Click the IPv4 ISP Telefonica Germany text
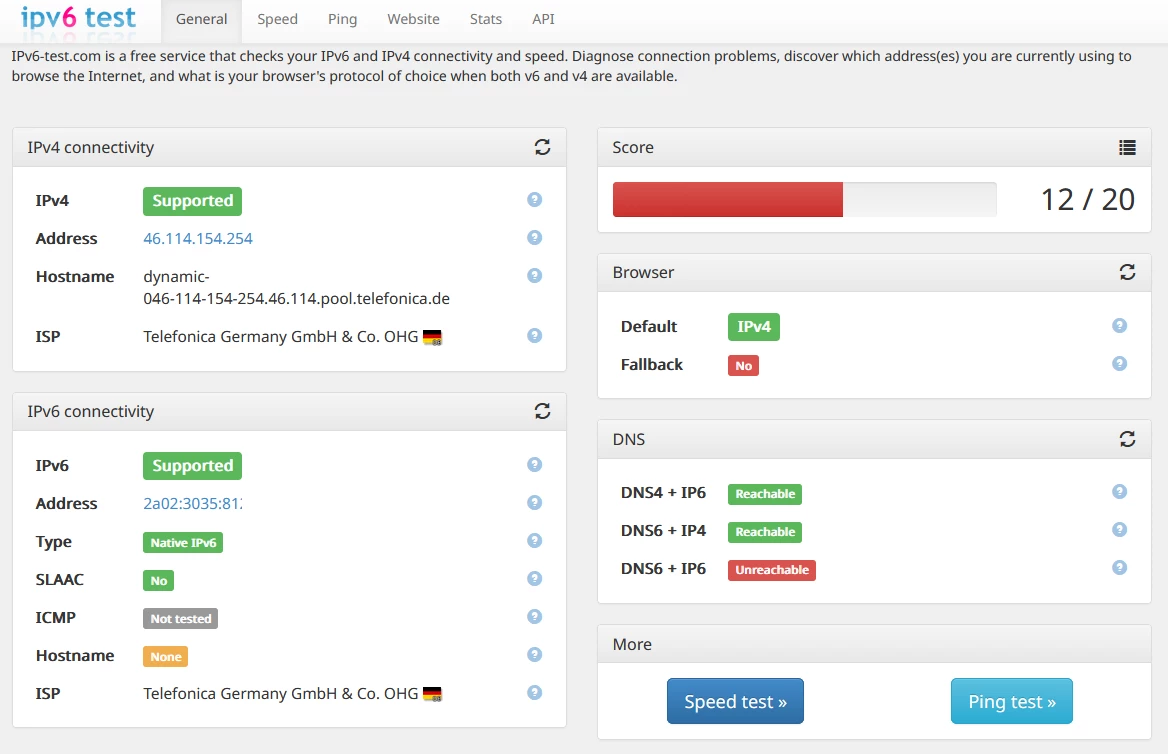The image size is (1168, 754). (x=281, y=337)
